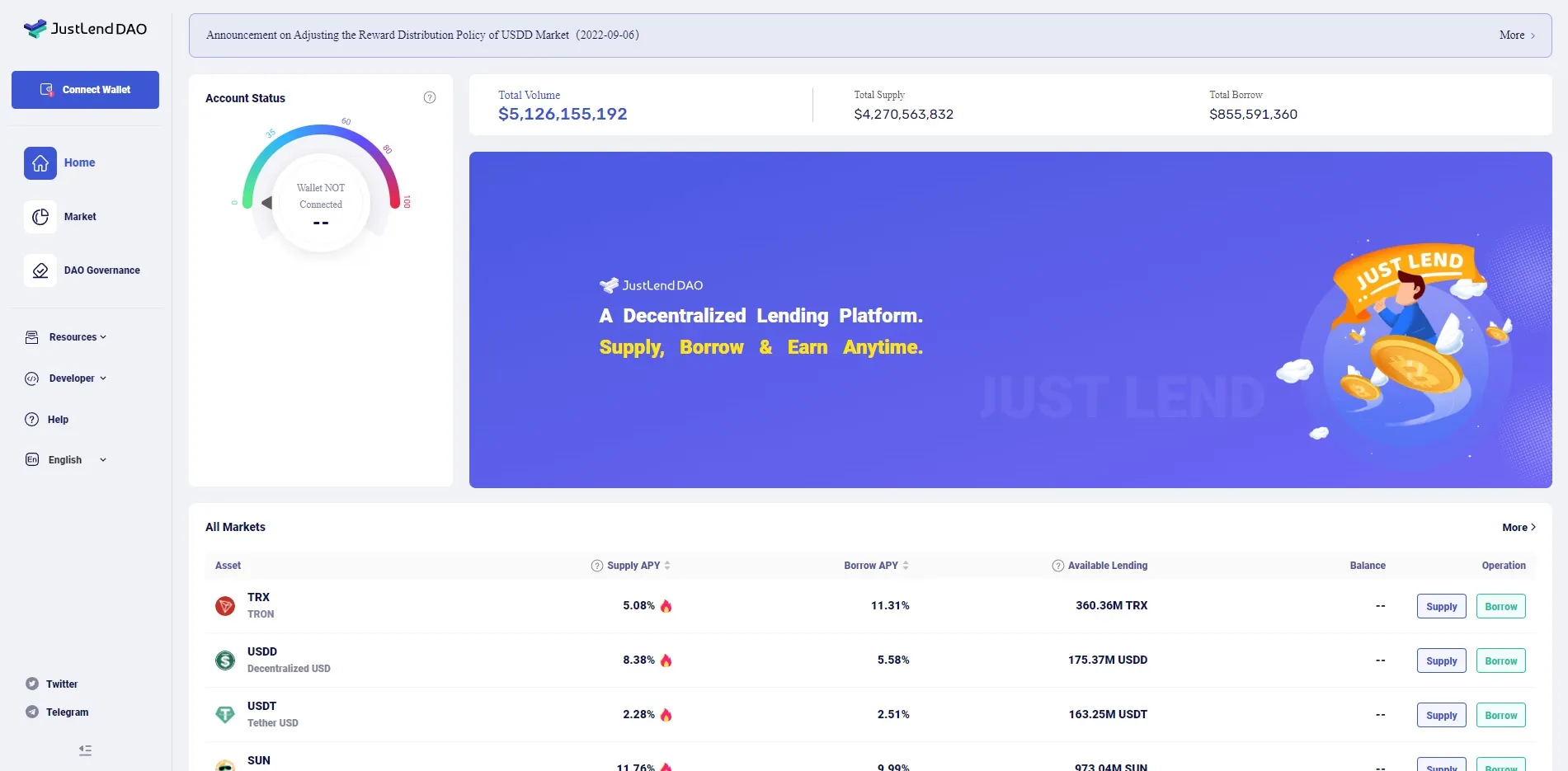Screen dimensions: 1568x771
Task: Open DAO Governance from the sidebar
Action: tap(40, 270)
